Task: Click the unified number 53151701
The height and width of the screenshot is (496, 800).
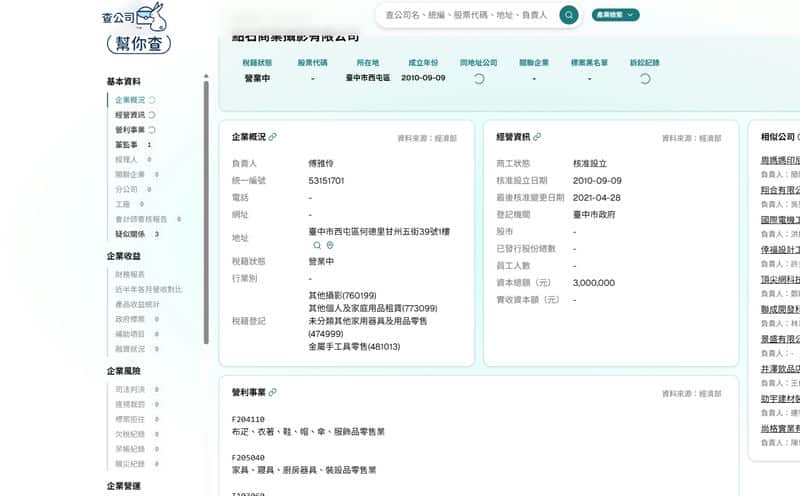Action: point(327,181)
